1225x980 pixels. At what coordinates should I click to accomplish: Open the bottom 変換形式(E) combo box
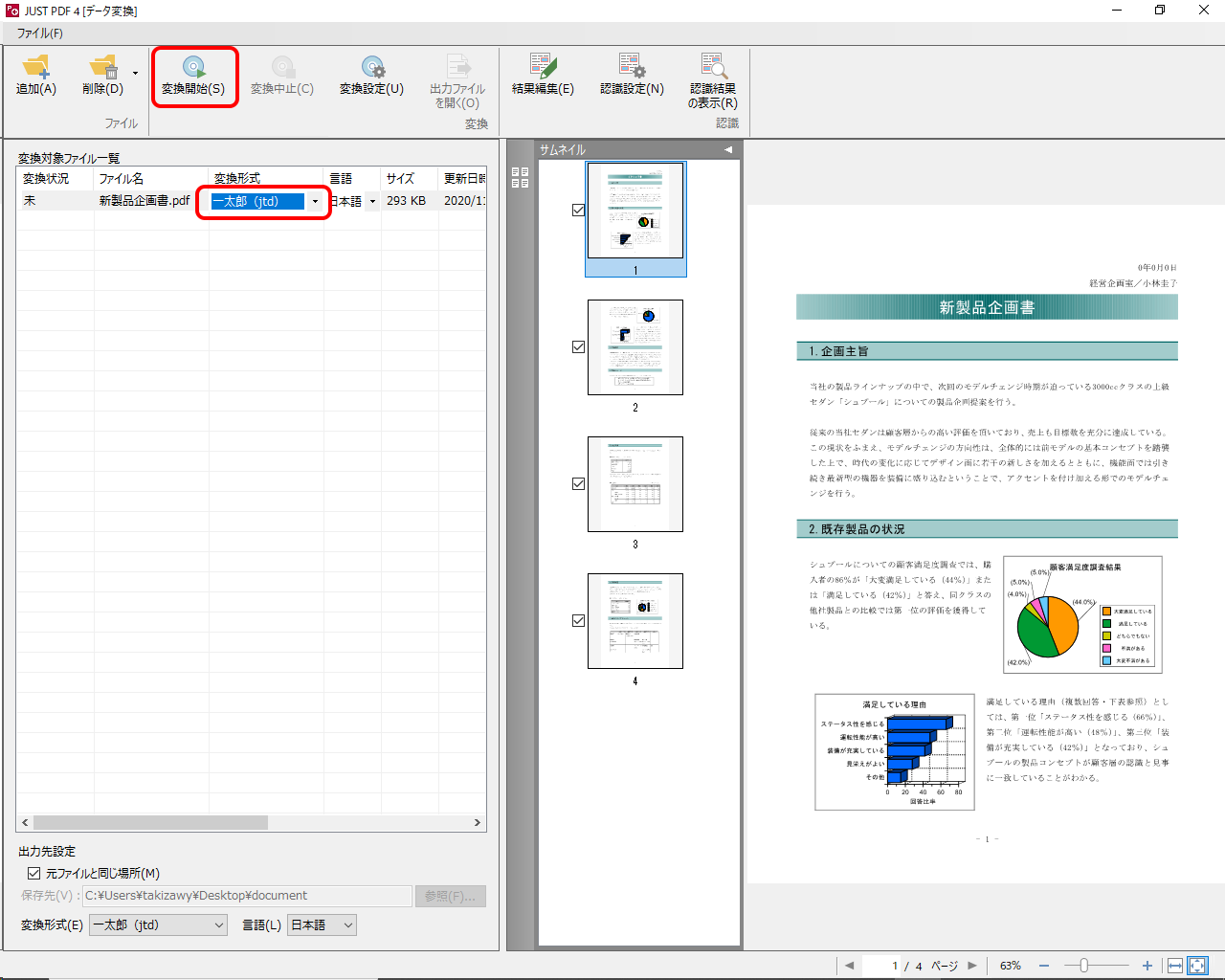pos(158,924)
